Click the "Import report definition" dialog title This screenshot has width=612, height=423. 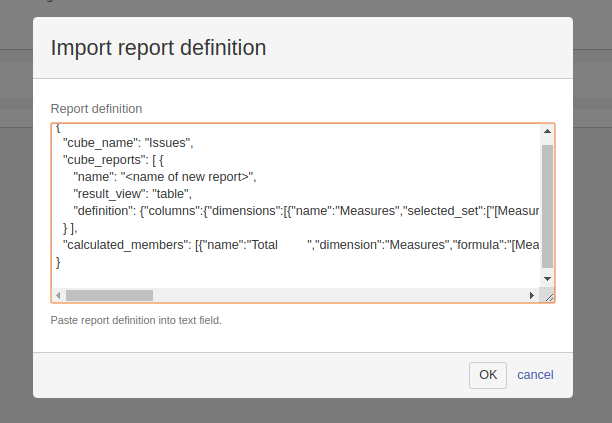pos(158,48)
